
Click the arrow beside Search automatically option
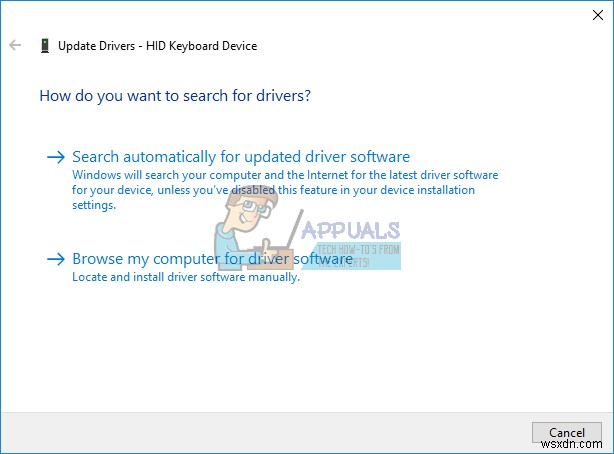point(56,157)
